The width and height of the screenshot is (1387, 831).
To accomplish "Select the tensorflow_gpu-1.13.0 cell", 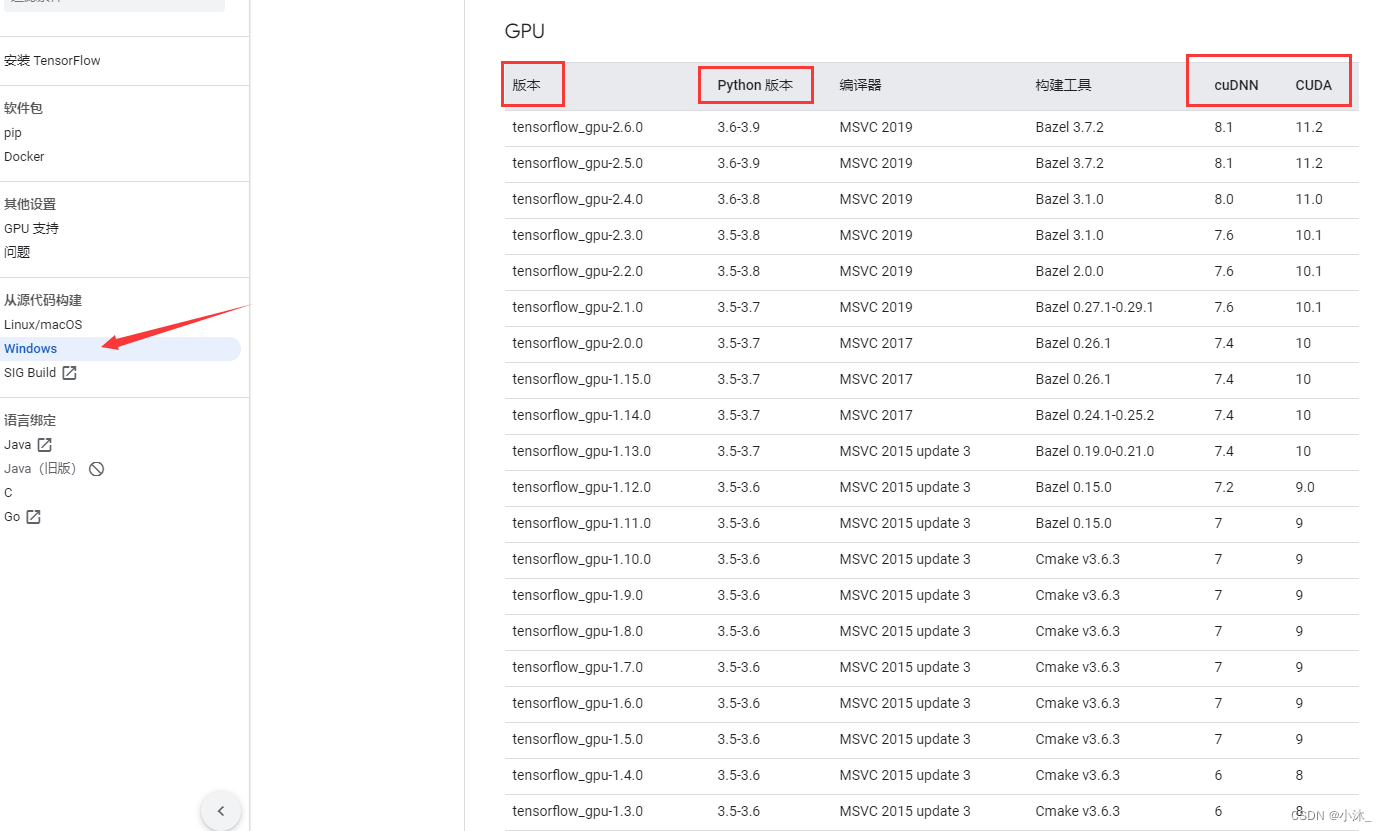I will point(582,451).
